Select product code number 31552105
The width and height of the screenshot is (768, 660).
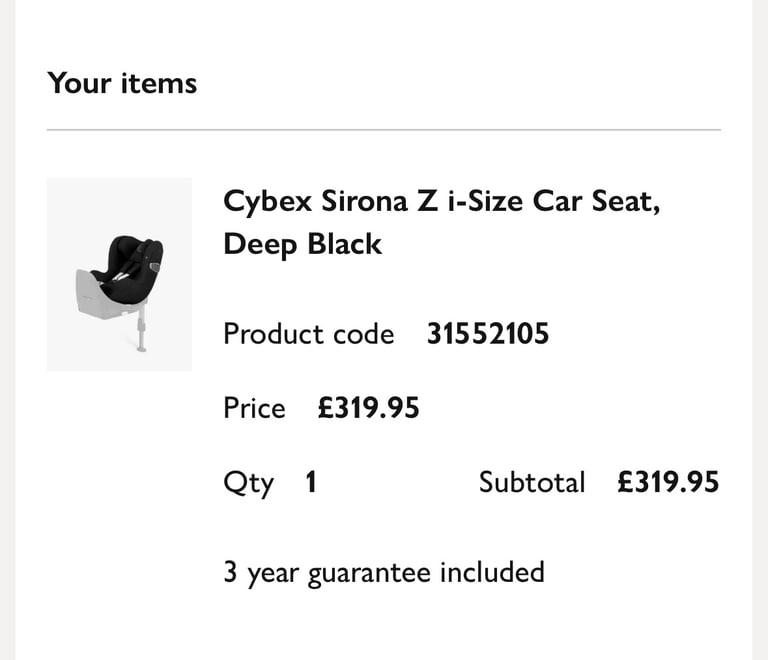pos(488,334)
